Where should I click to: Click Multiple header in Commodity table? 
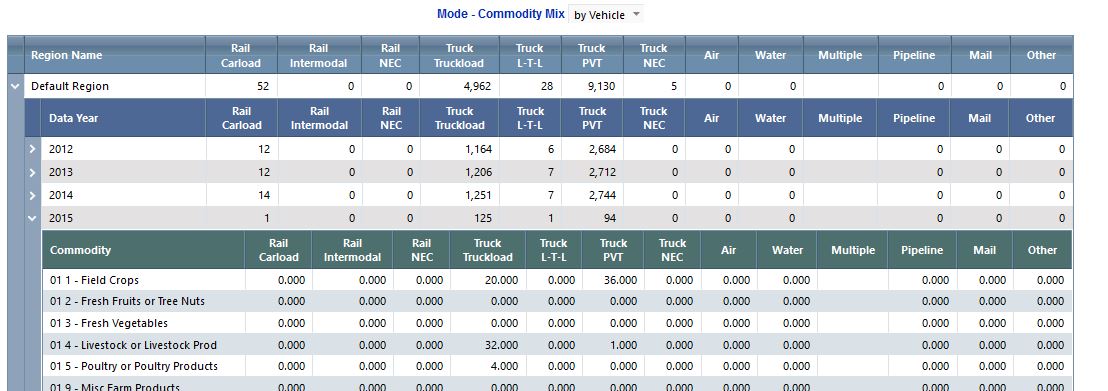852,250
